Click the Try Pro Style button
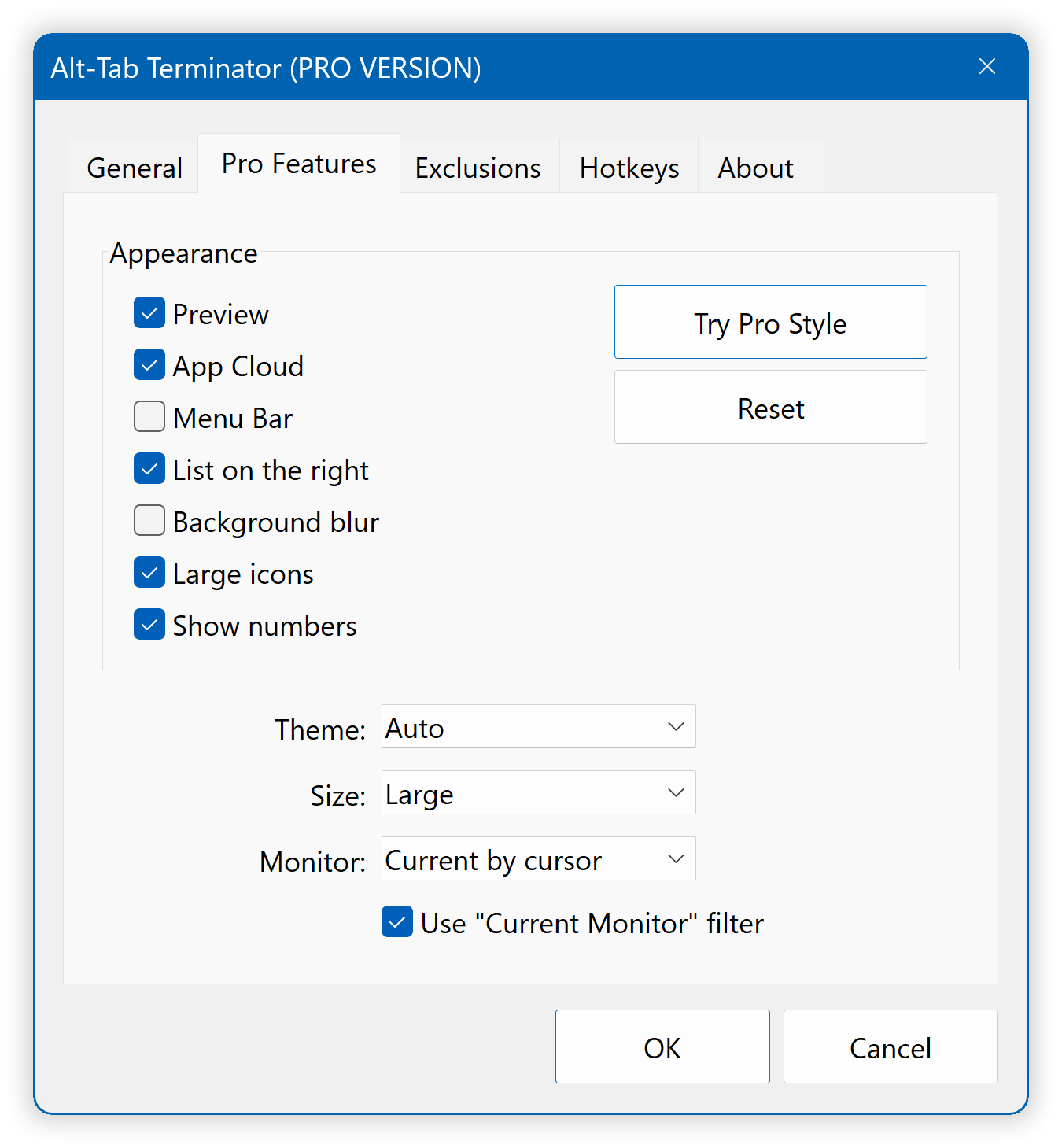 click(x=771, y=323)
